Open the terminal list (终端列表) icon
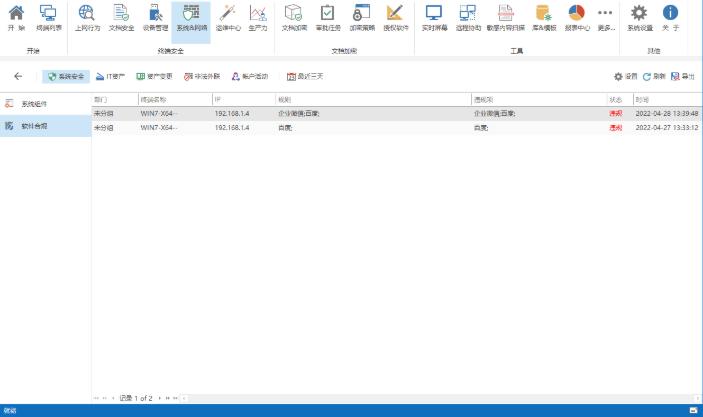Screen dimensions: 703x417 [x=47, y=17]
